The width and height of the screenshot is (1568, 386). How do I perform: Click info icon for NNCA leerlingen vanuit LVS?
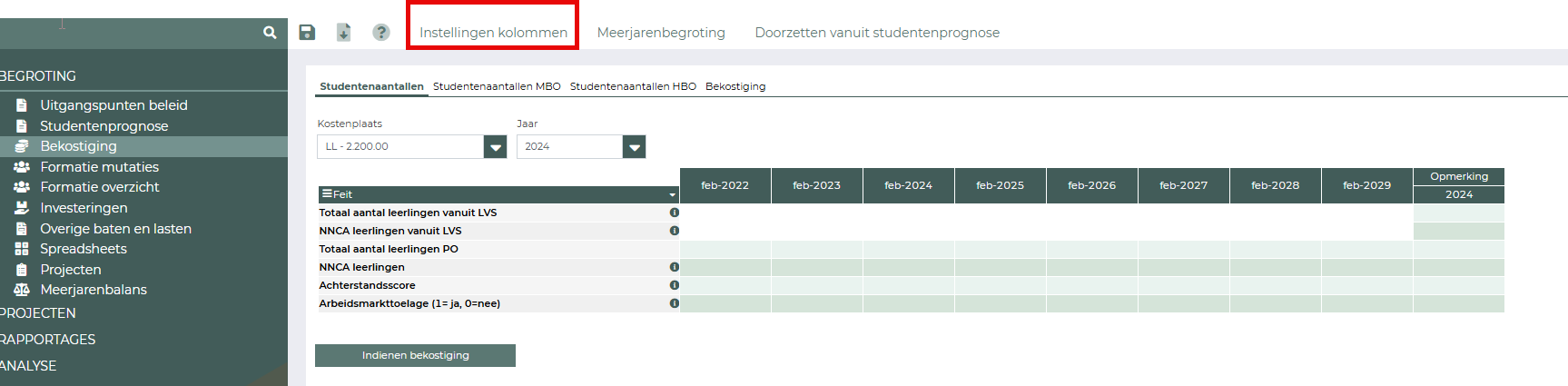675,231
